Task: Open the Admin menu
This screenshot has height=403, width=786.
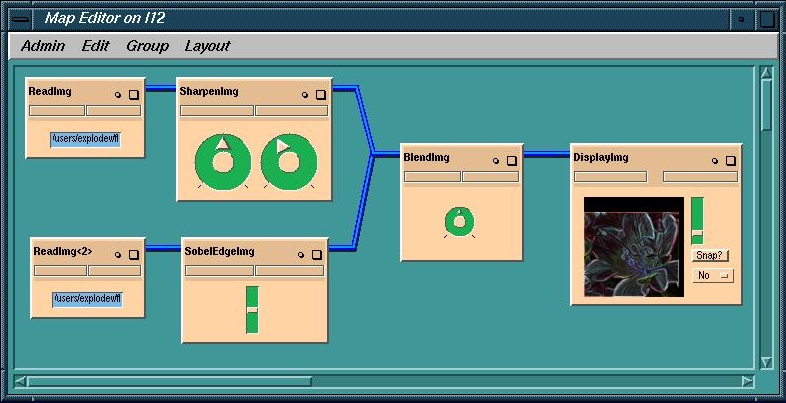Action: (43, 46)
